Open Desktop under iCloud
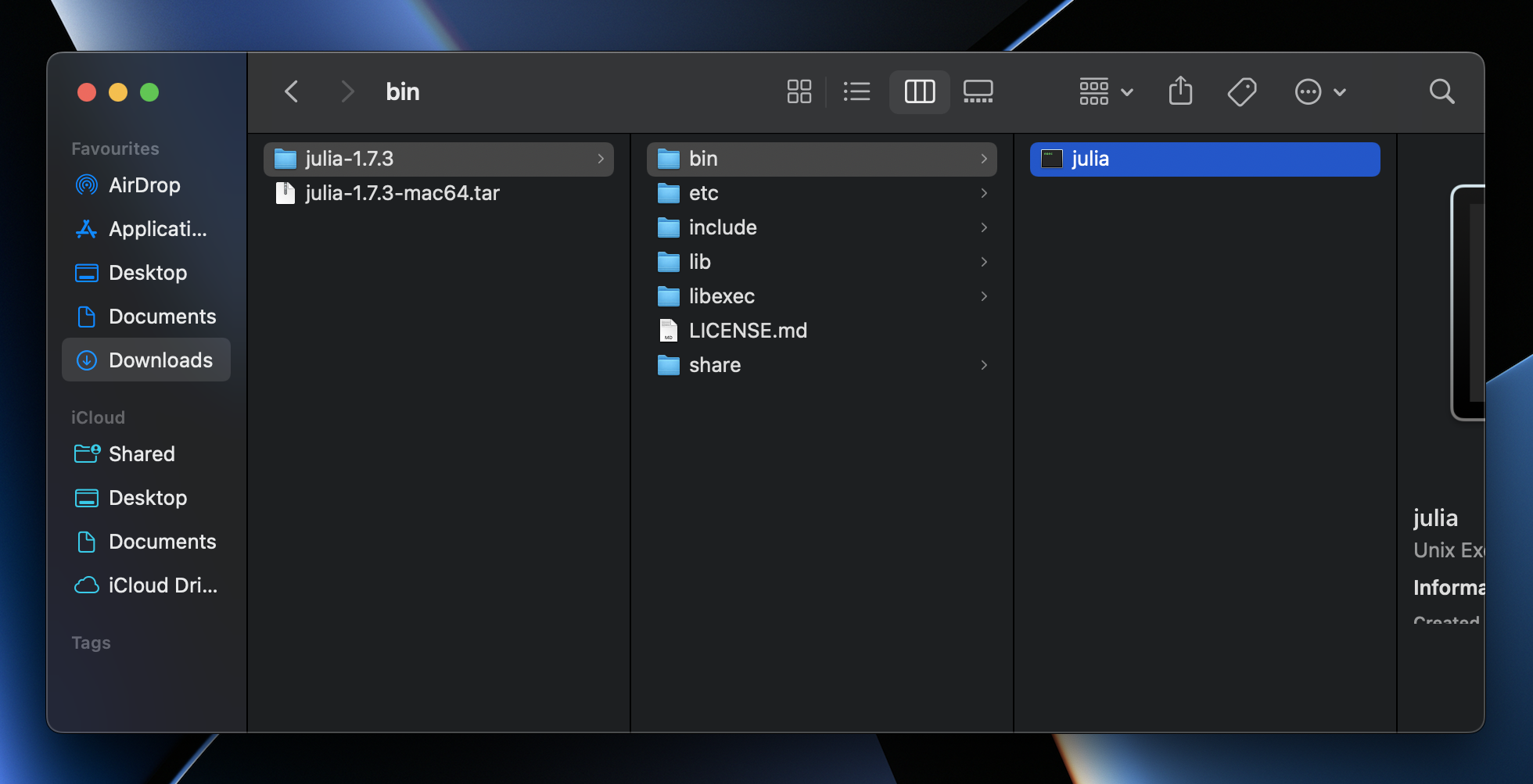This screenshot has height=784, width=1533. 145,498
